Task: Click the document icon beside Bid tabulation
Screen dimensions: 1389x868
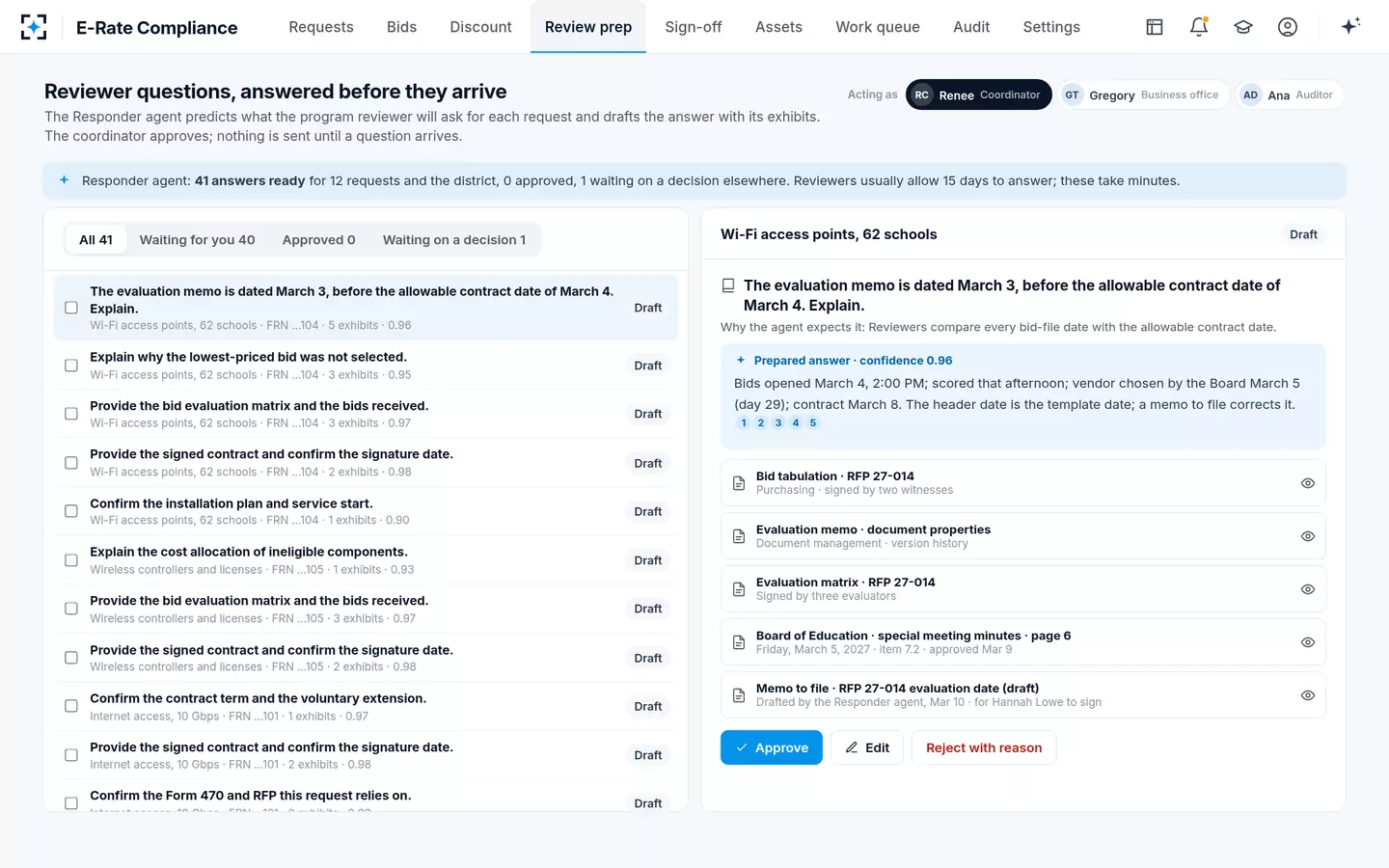Action: point(739,483)
